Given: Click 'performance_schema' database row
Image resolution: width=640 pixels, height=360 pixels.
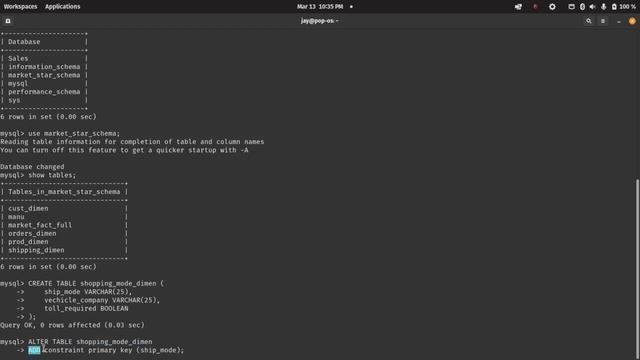Looking at the screenshot, I should pos(44,92).
